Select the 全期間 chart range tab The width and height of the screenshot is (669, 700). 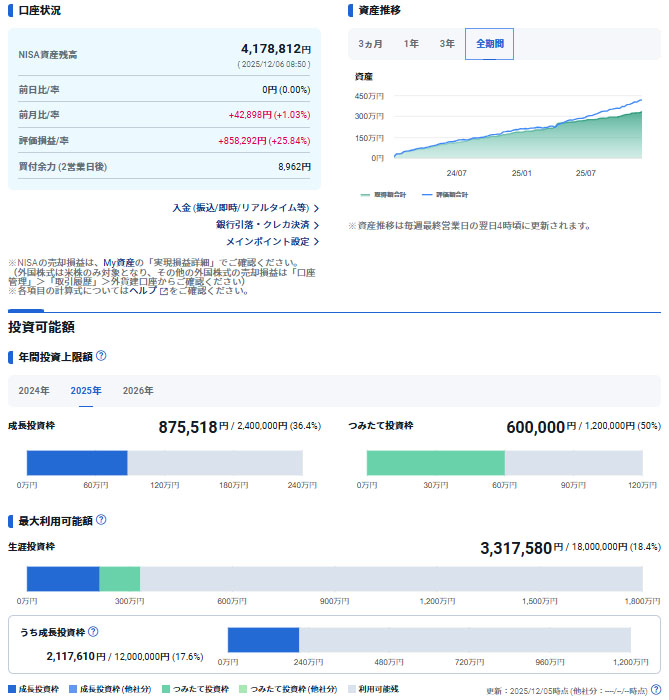tap(490, 44)
